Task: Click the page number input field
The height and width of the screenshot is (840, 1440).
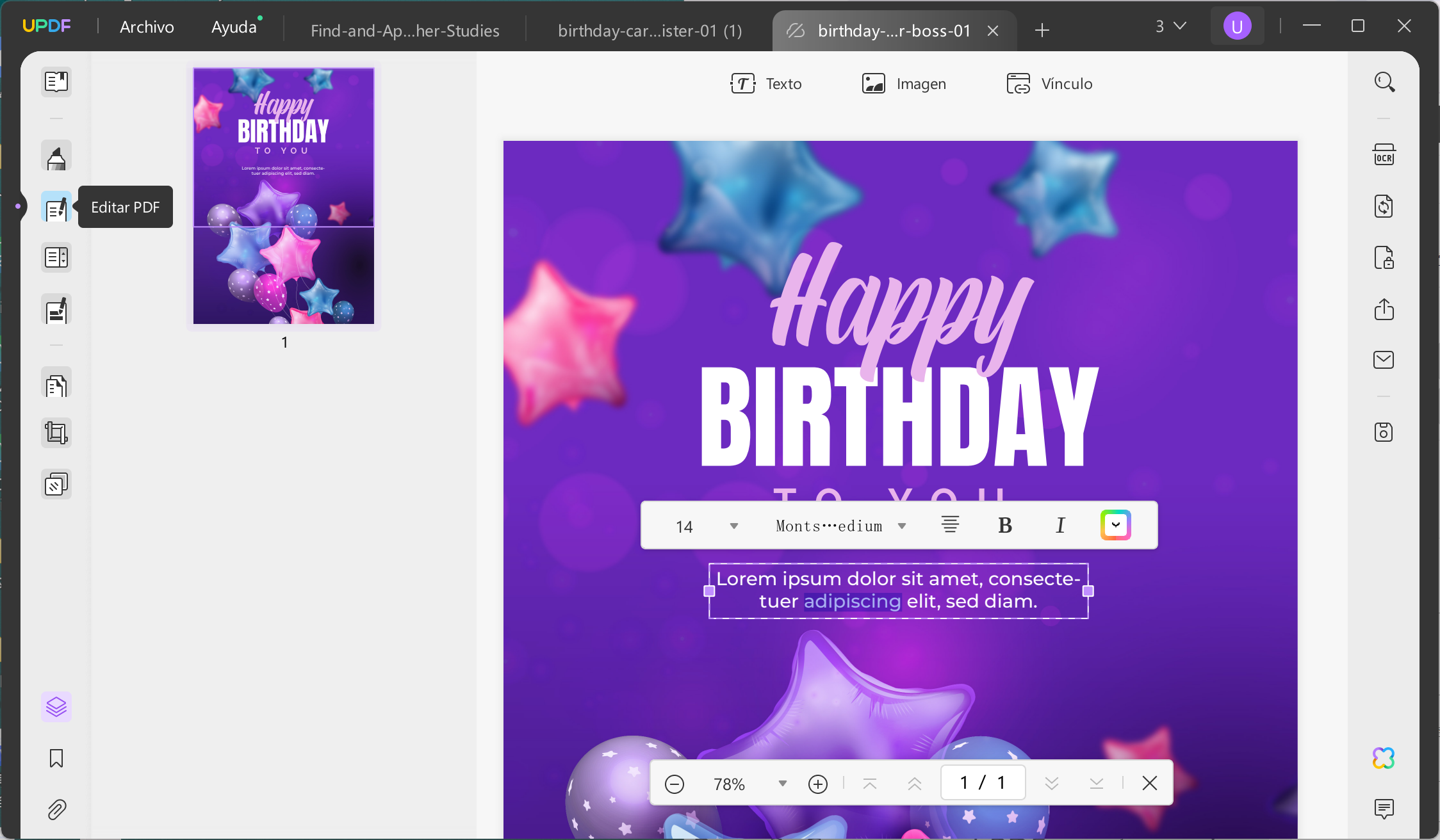Action: click(983, 782)
